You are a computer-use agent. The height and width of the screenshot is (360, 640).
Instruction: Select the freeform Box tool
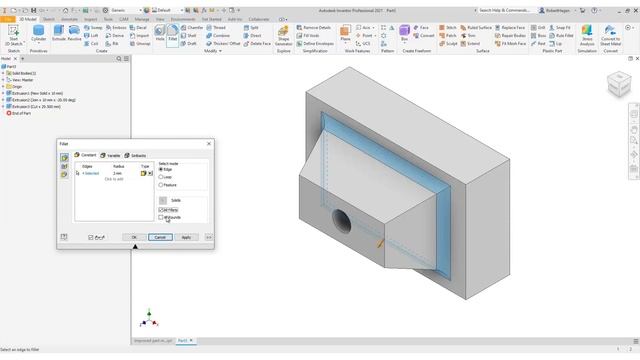tap(404, 33)
